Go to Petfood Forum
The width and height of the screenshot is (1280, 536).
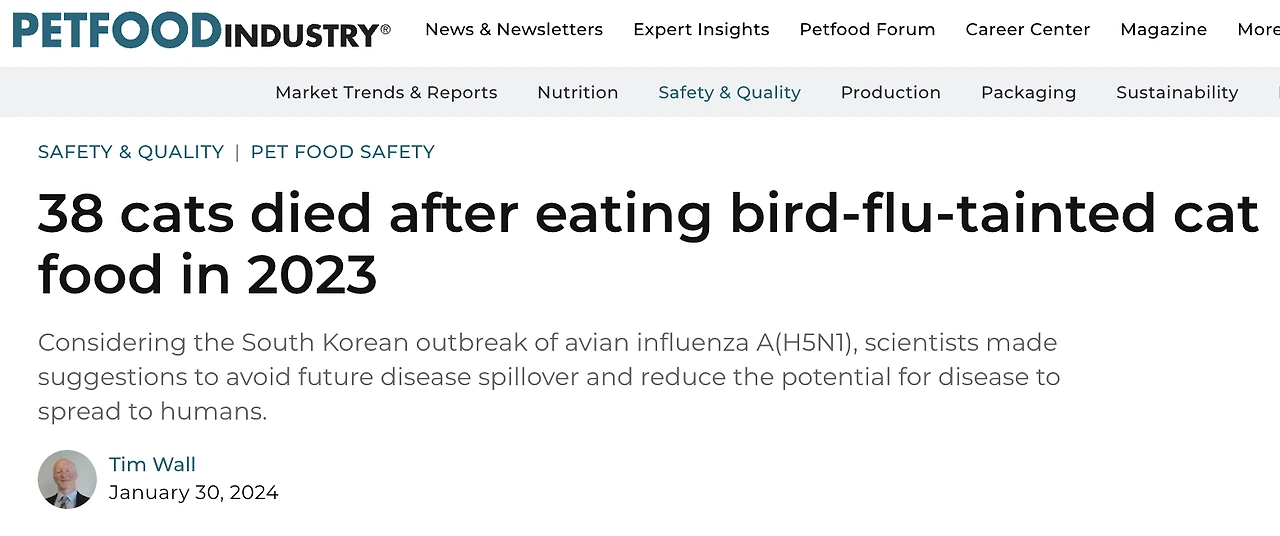coord(867,29)
